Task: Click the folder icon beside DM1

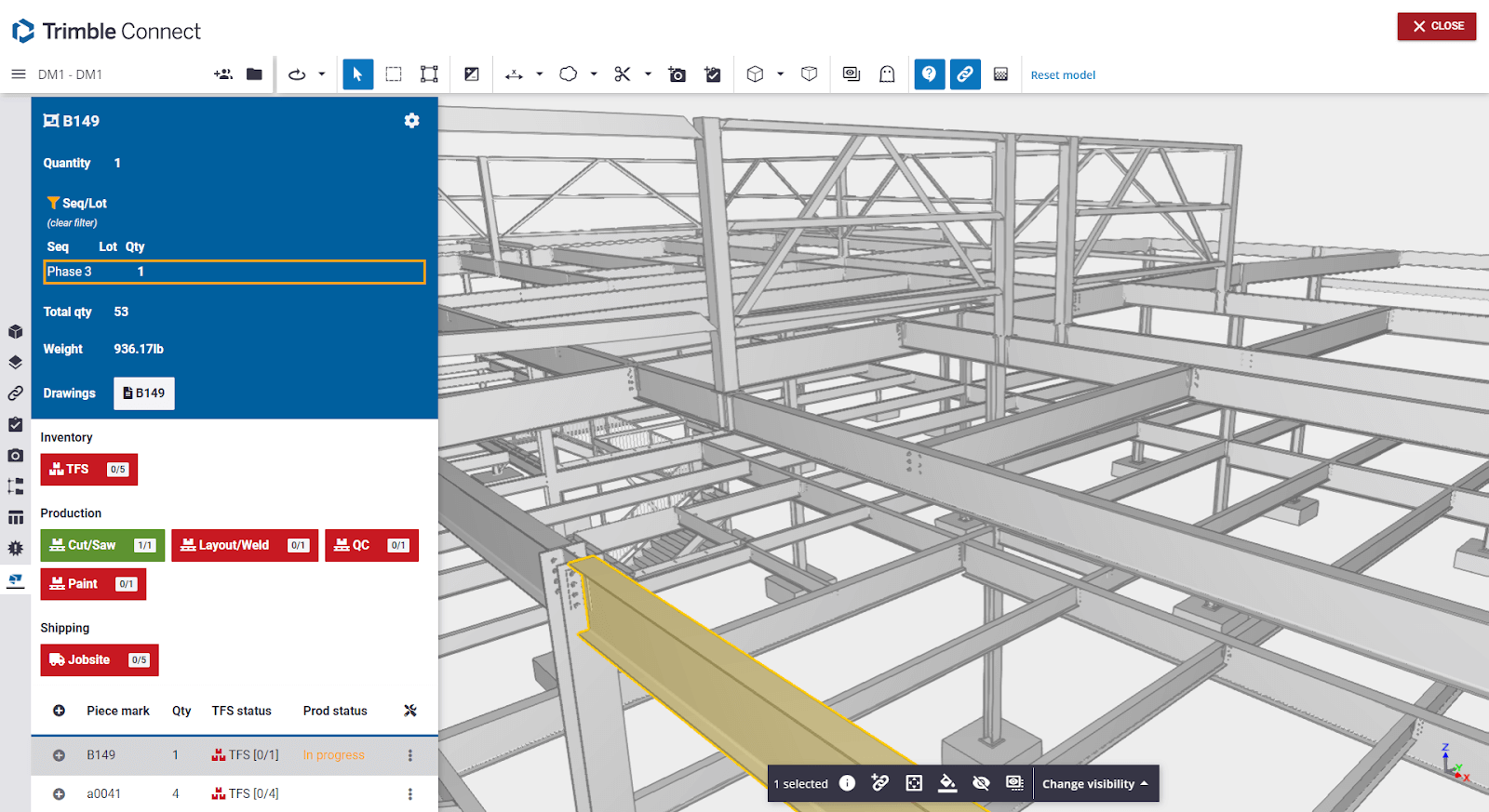Action: 254,74
